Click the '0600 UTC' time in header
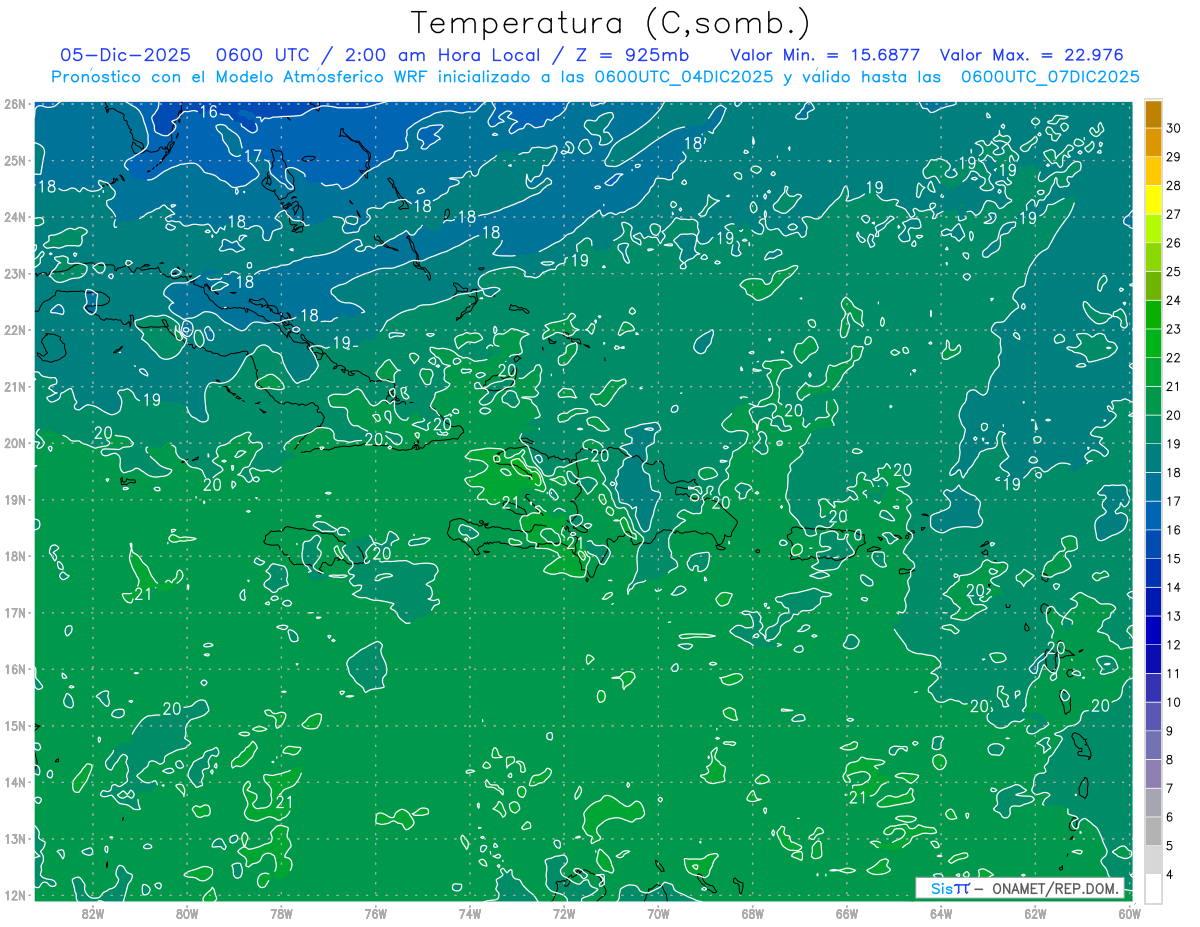 tap(267, 55)
